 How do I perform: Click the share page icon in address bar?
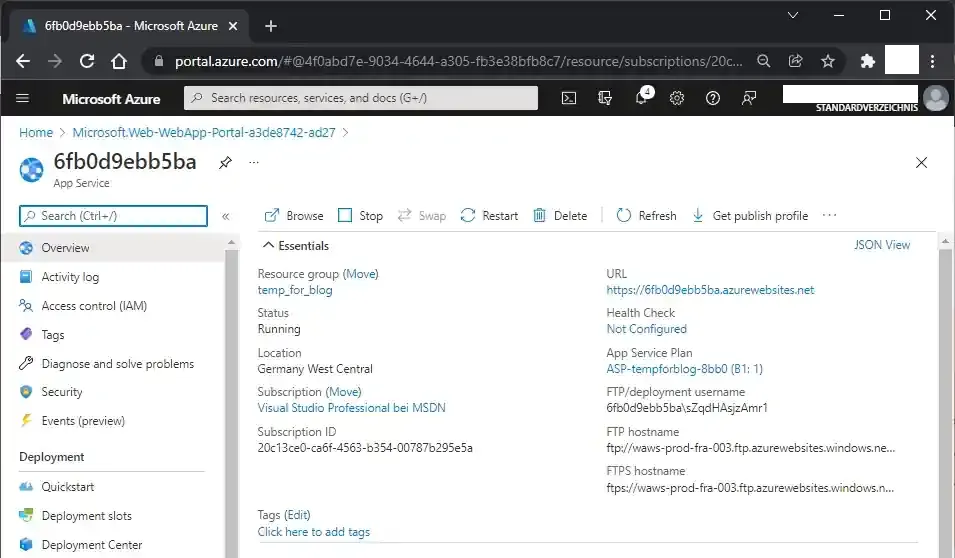point(795,61)
